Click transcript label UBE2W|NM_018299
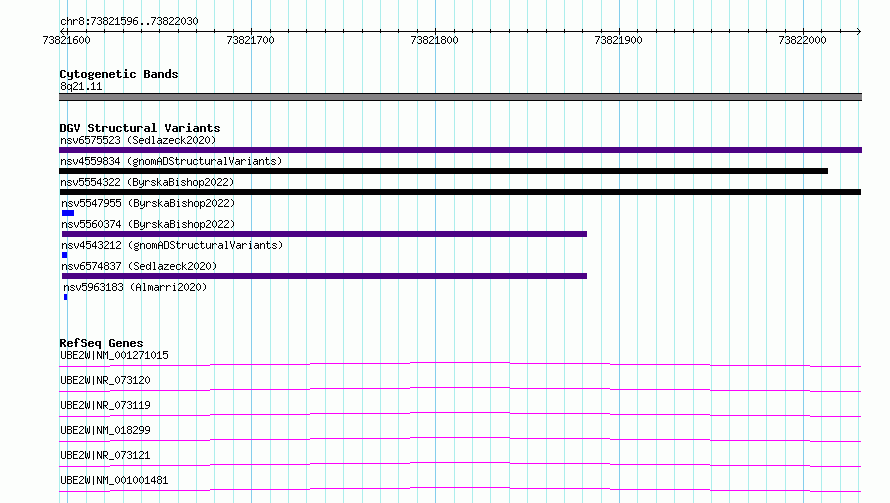The height and width of the screenshot is (503, 890). click(x=105, y=430)
